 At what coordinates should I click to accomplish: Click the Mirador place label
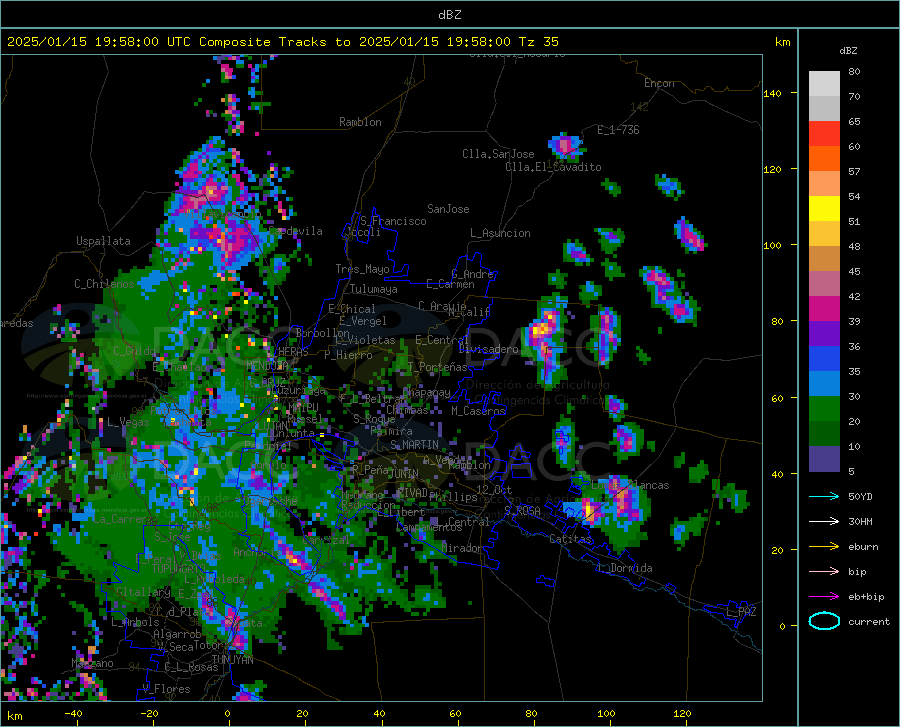point(462,548)
